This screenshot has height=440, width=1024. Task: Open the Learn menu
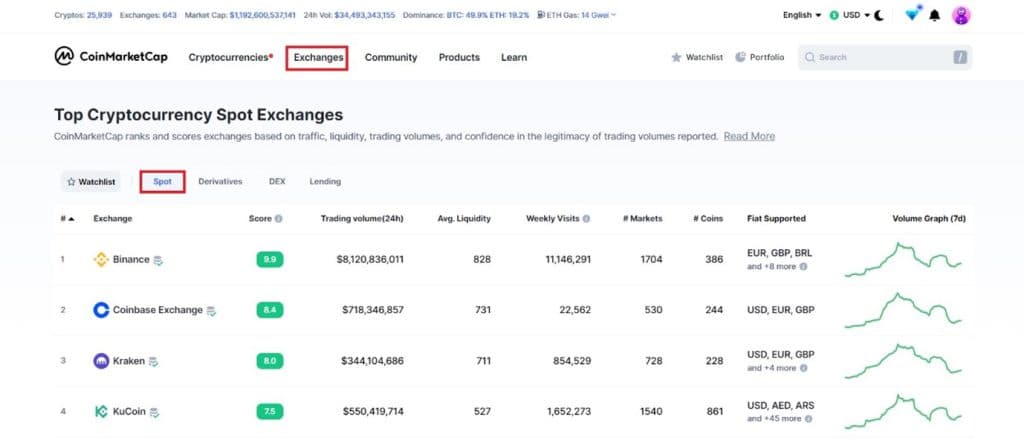click(514, 57)
